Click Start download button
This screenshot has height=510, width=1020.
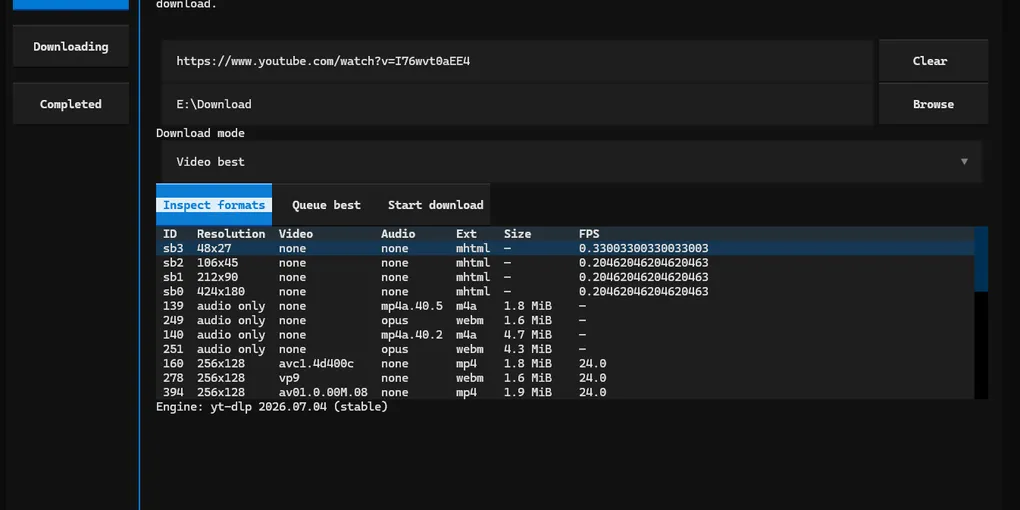click(x=435, y=205)
